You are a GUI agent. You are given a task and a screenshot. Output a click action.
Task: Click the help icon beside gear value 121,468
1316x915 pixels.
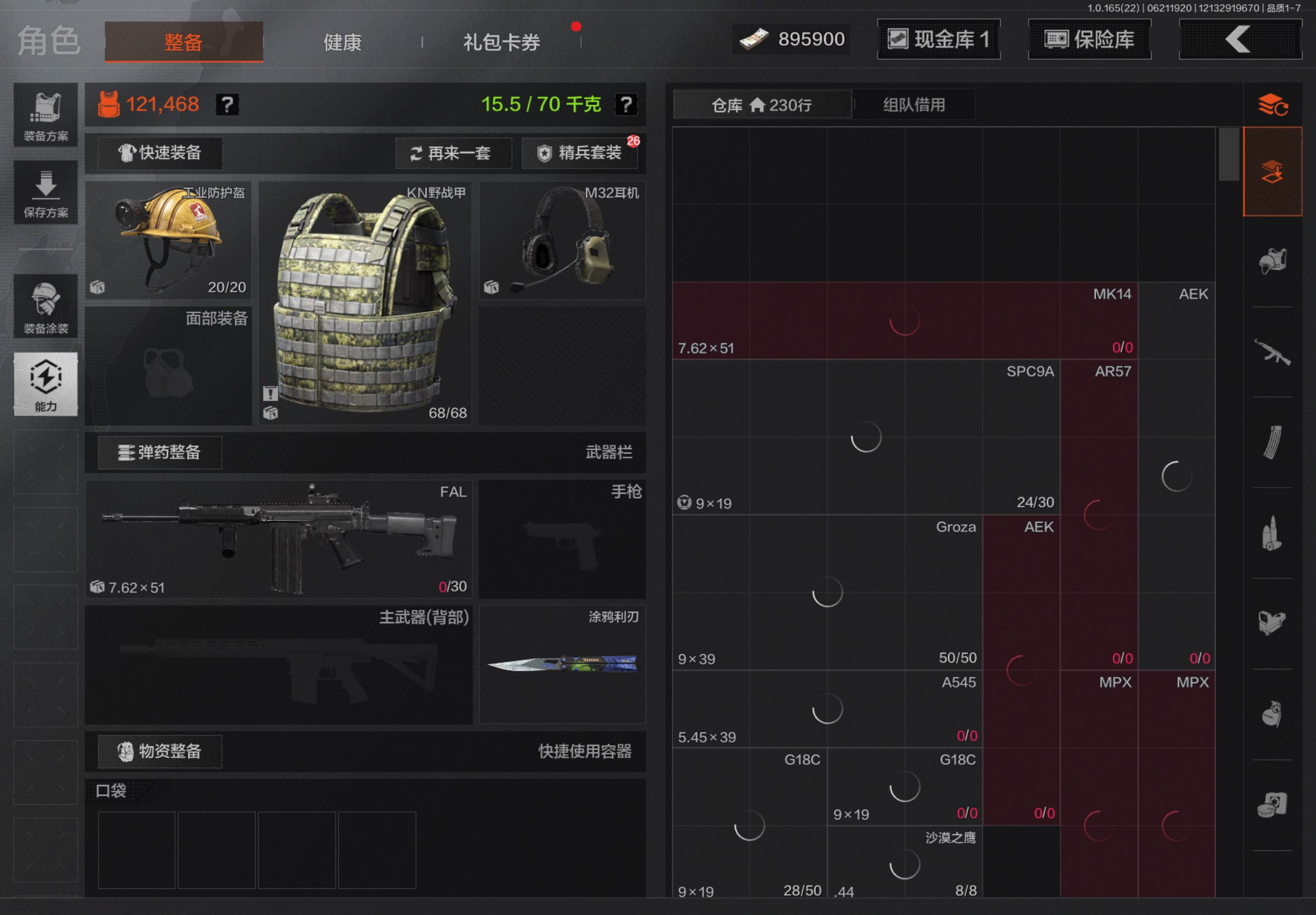tap(227, 104)
